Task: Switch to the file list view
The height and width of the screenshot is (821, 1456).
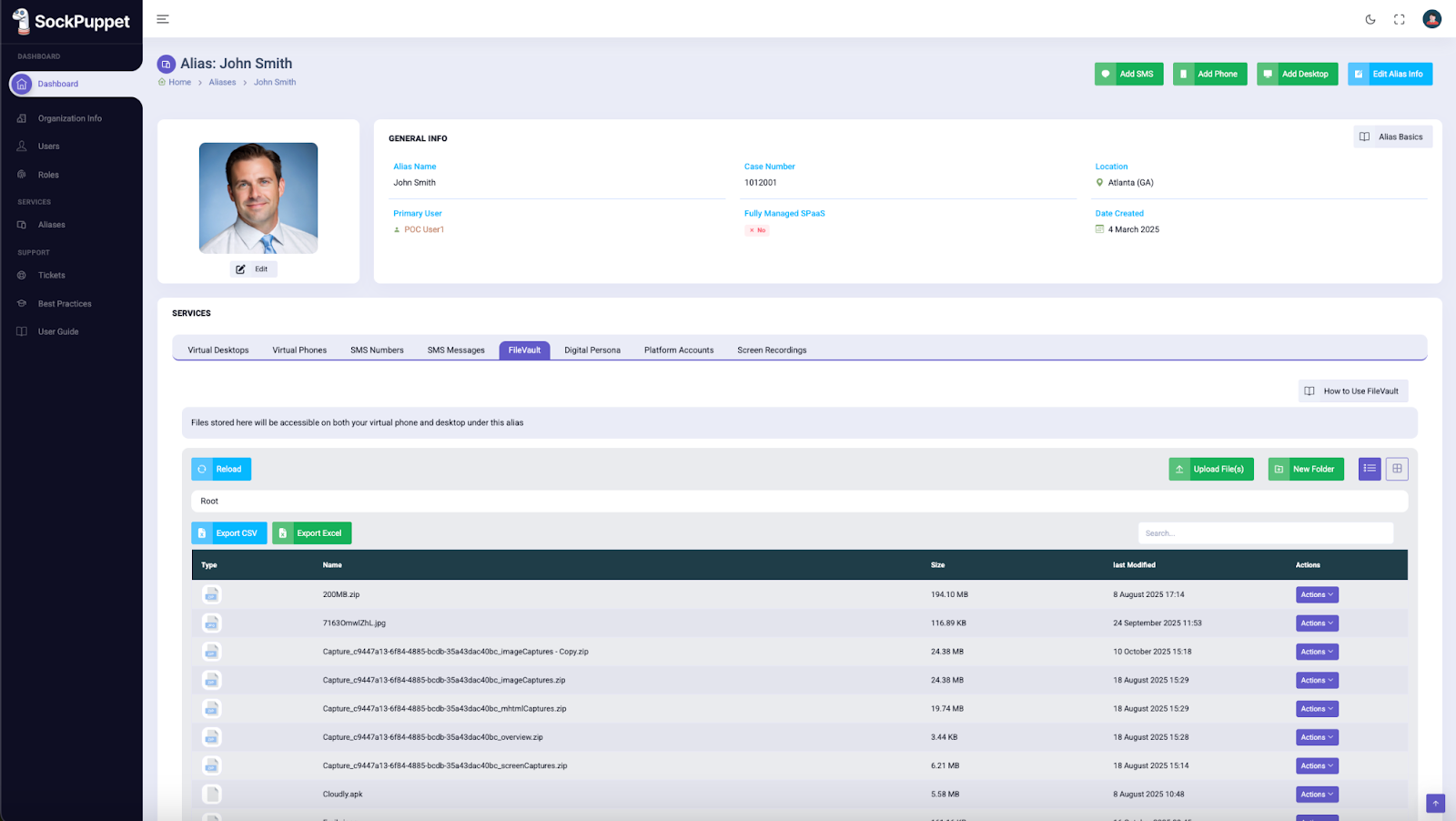Action: coord(1370,469)
